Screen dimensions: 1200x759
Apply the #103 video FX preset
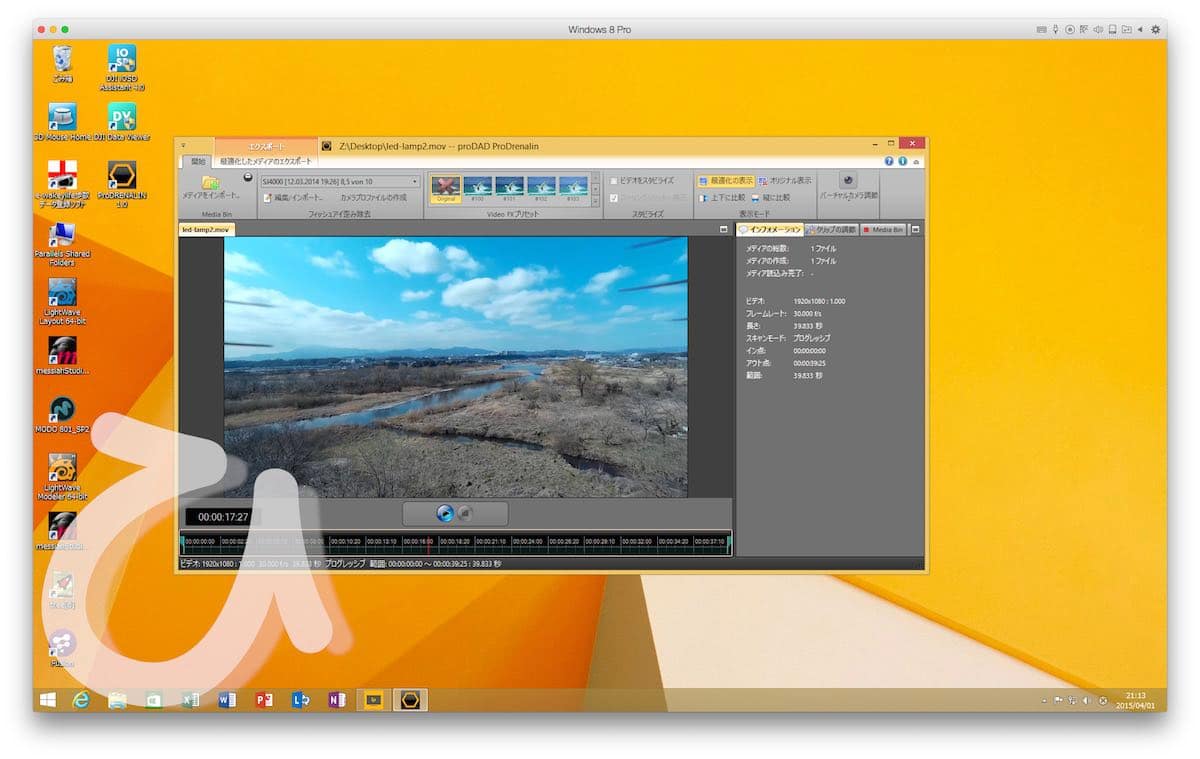[573, 187]
